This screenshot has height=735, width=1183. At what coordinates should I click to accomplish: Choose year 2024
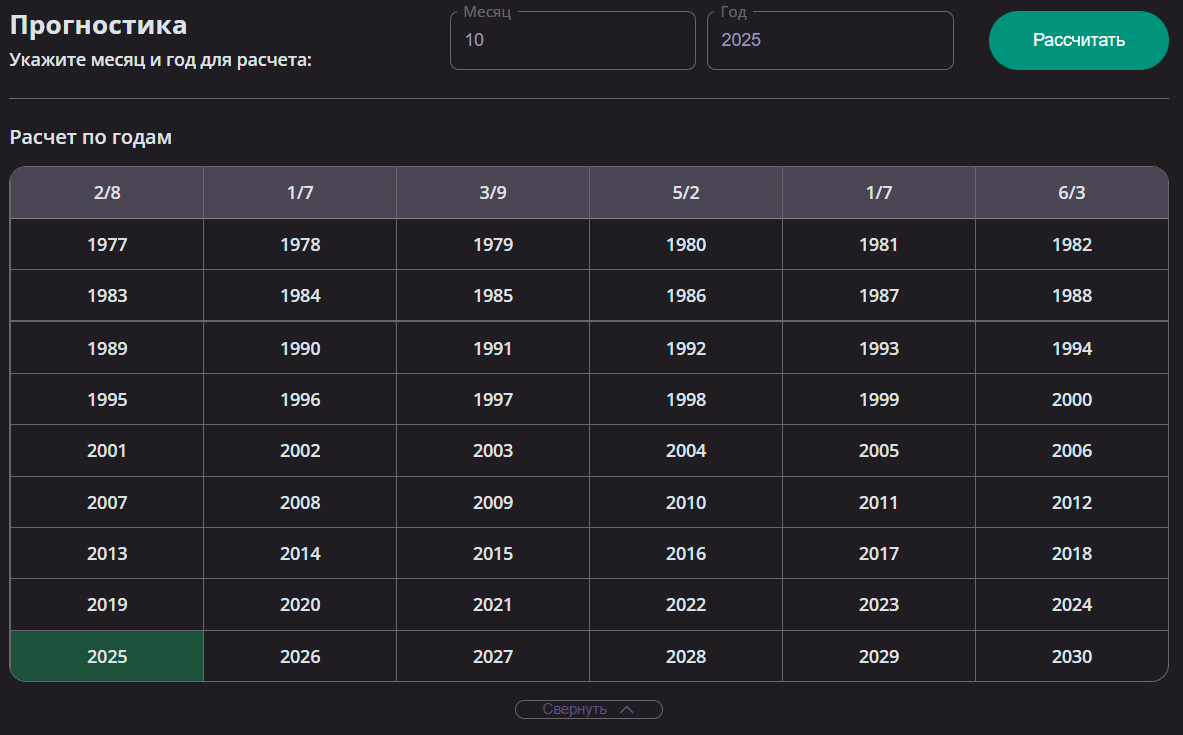(1072, 604)
